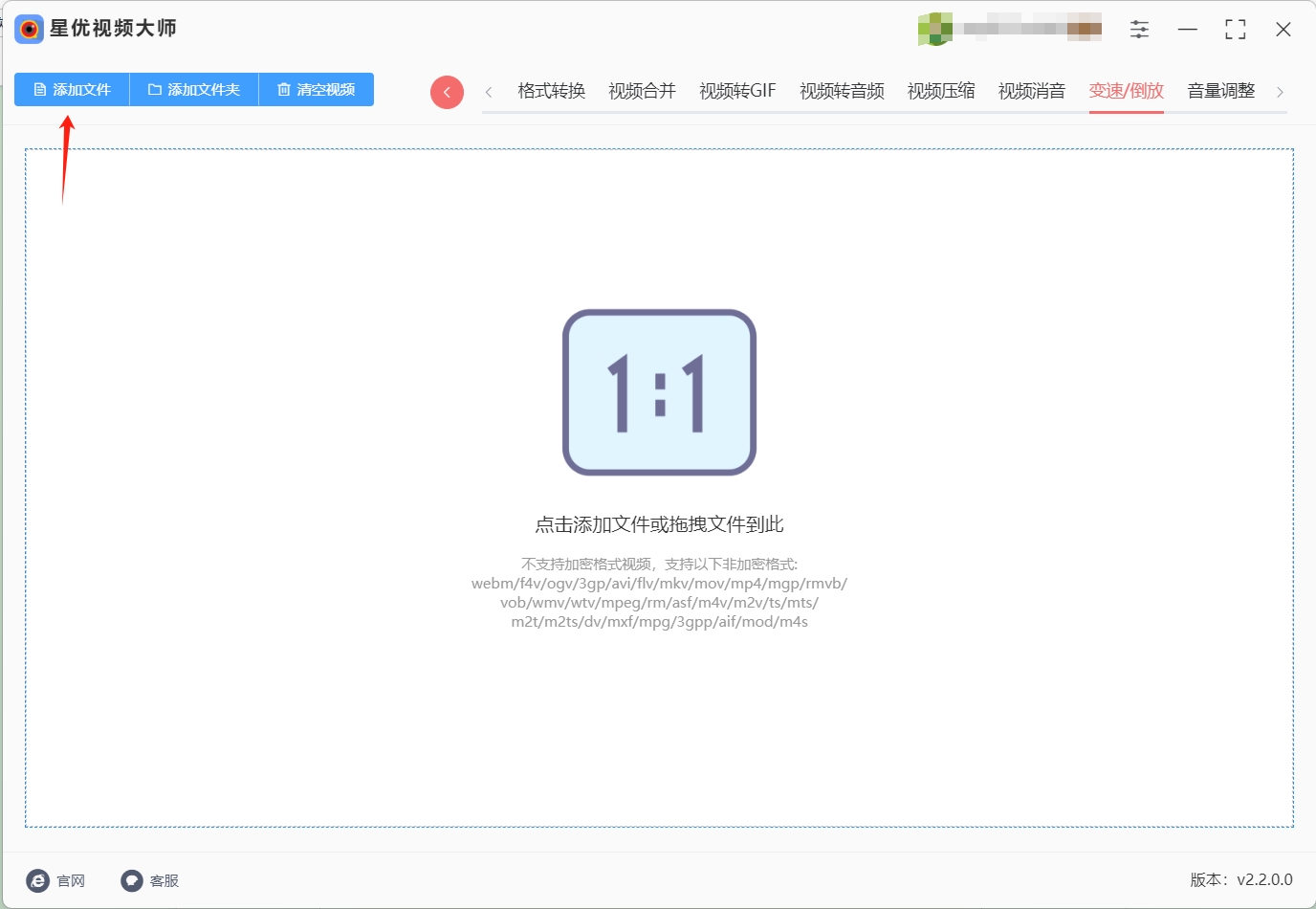The image size is (1316, 909).
Task: Switch to the 视频合并 tab
Action: (x=643, y=91)
